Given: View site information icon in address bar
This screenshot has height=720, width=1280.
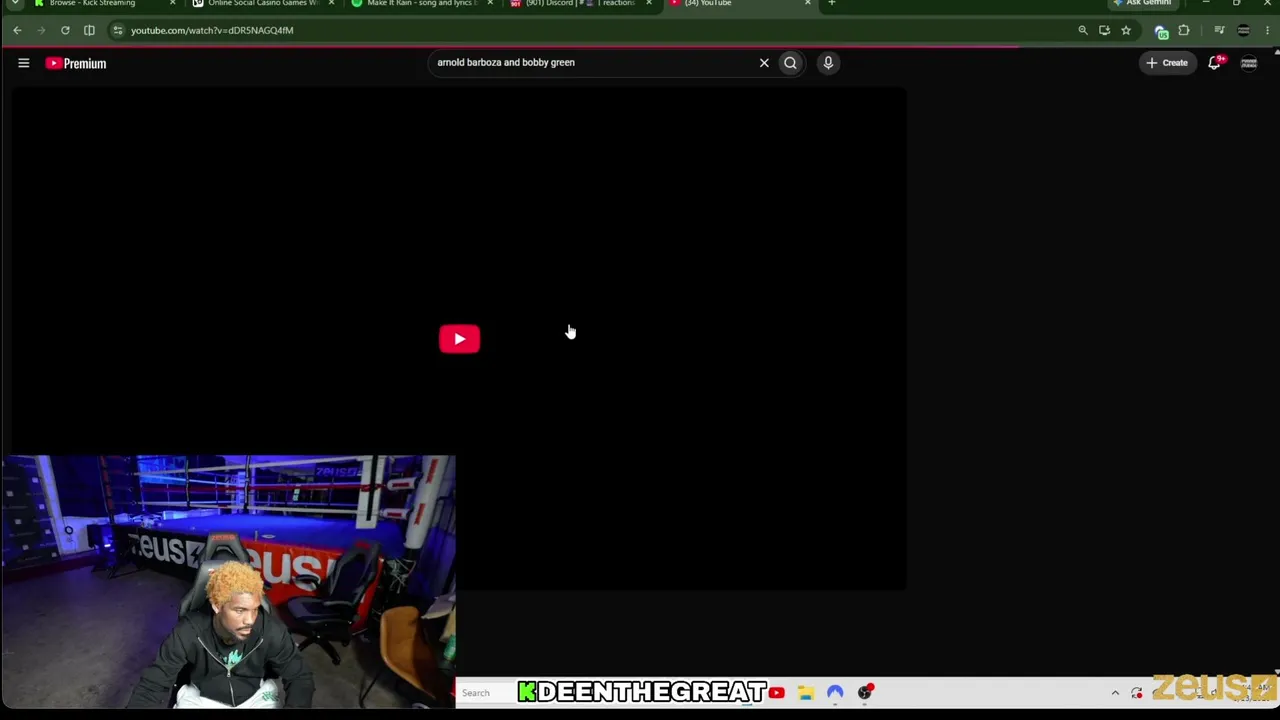Looking at the screenshot, I should pos(118,31).
